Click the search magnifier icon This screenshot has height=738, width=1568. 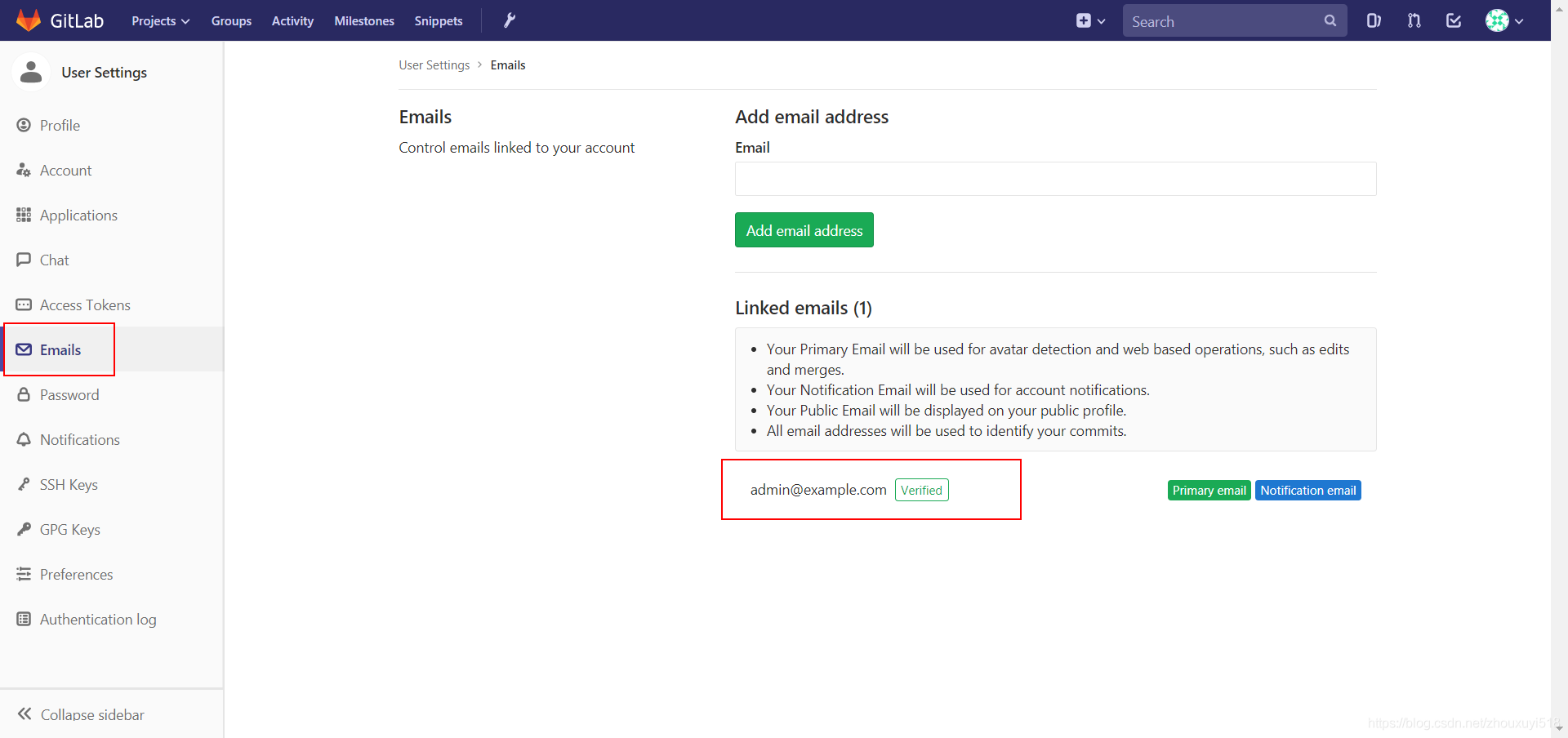[1330, 20]
